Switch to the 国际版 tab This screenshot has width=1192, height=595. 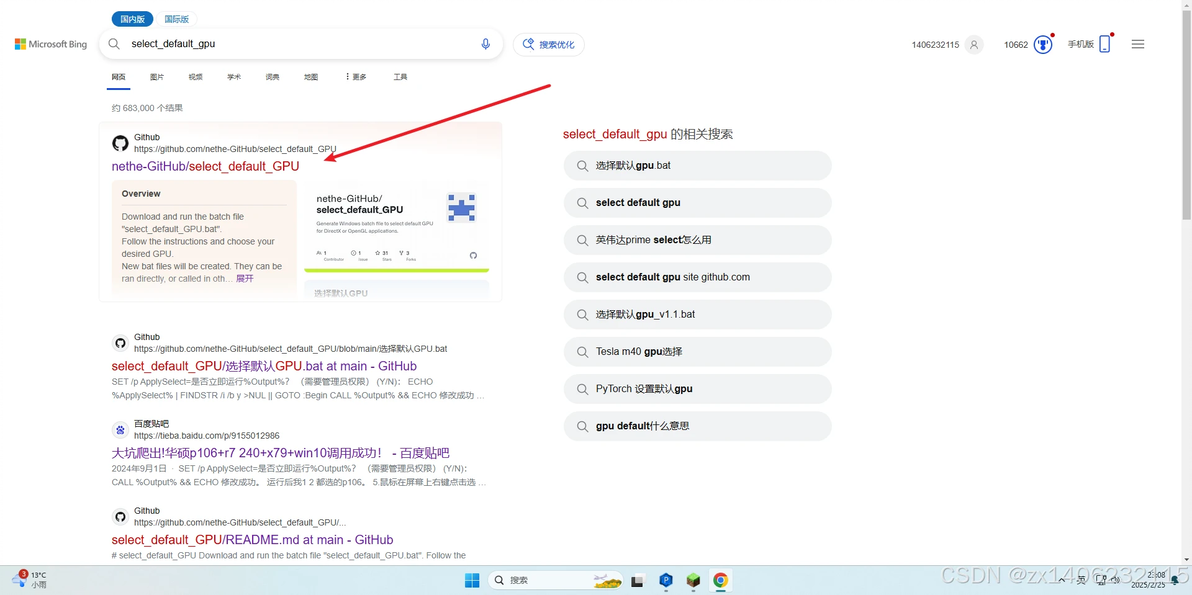(x=177, y=19)
